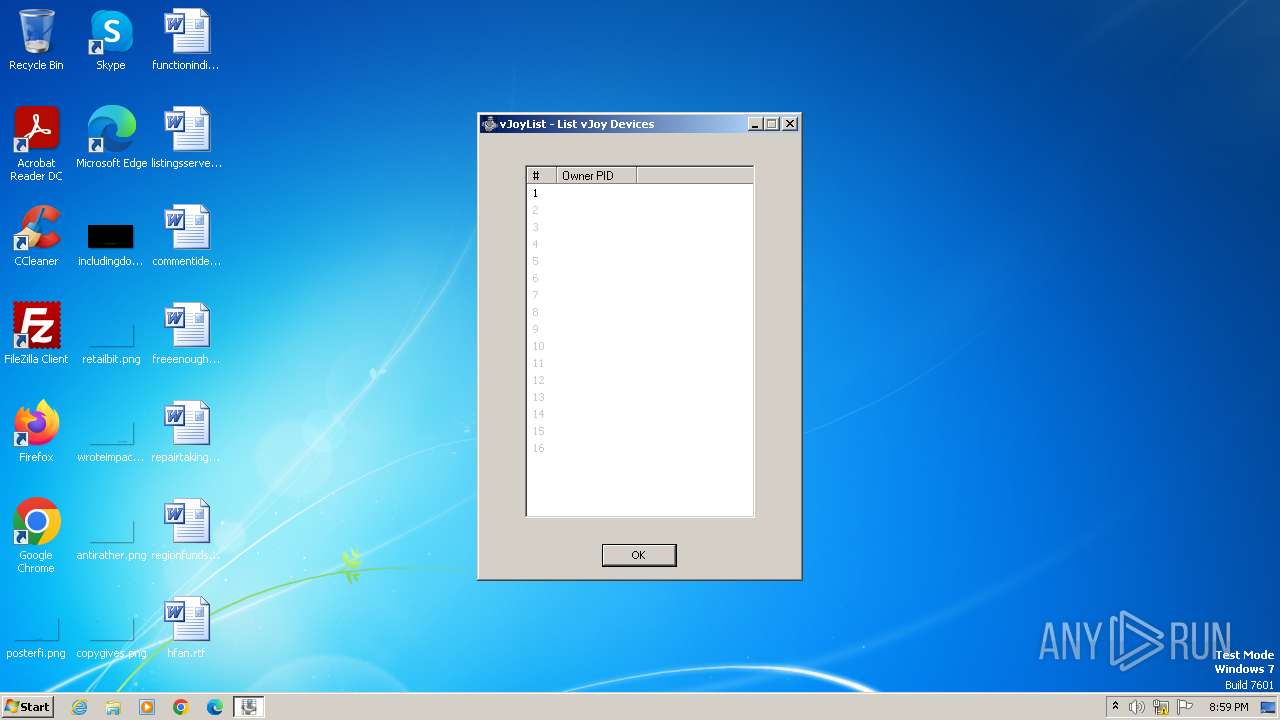The height and width of the screenshot is (720, 1280).
Task: Open FileZilla Client desktop shortcut
Action: 36,334
